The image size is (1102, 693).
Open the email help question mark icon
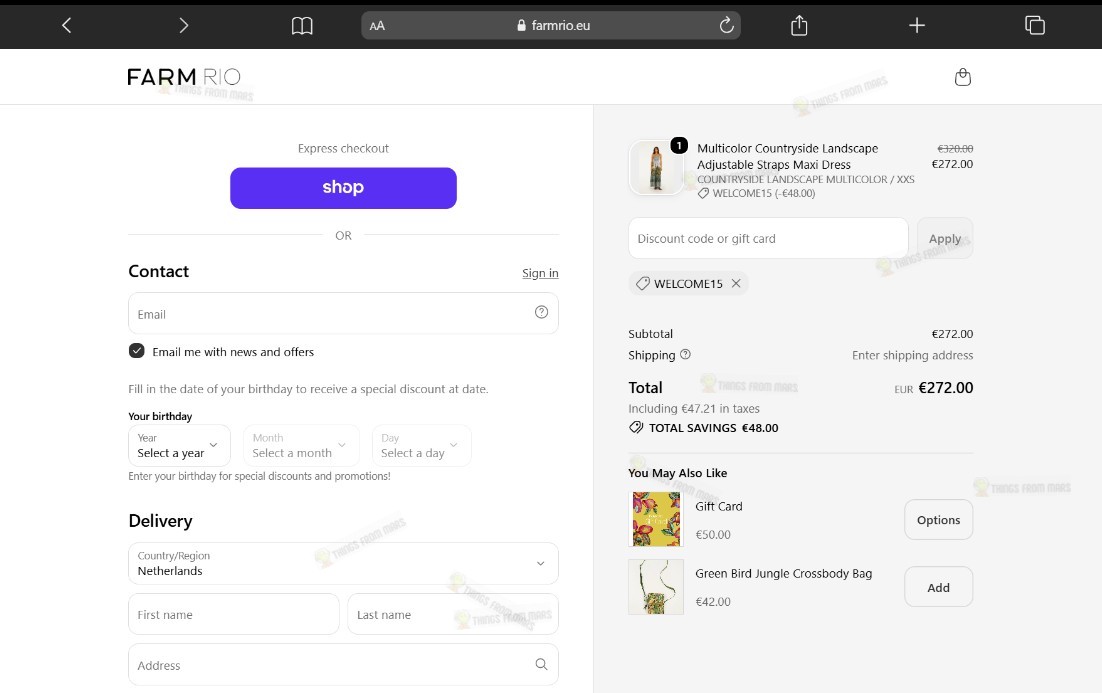541,312
